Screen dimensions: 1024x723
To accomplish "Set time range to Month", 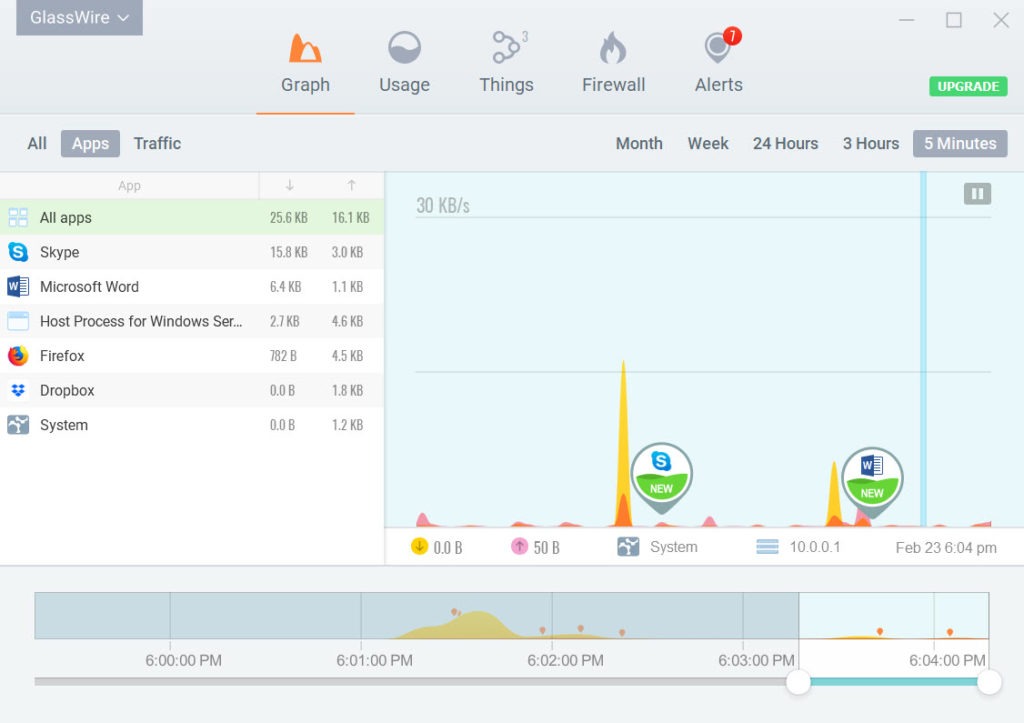I will (639, 144).
